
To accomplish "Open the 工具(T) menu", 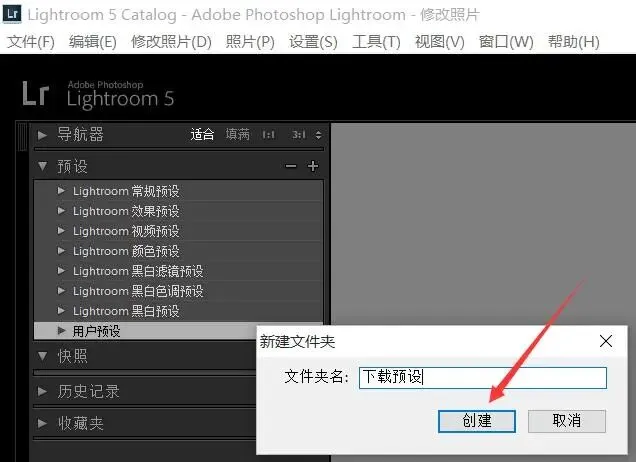I will [376, 41].
